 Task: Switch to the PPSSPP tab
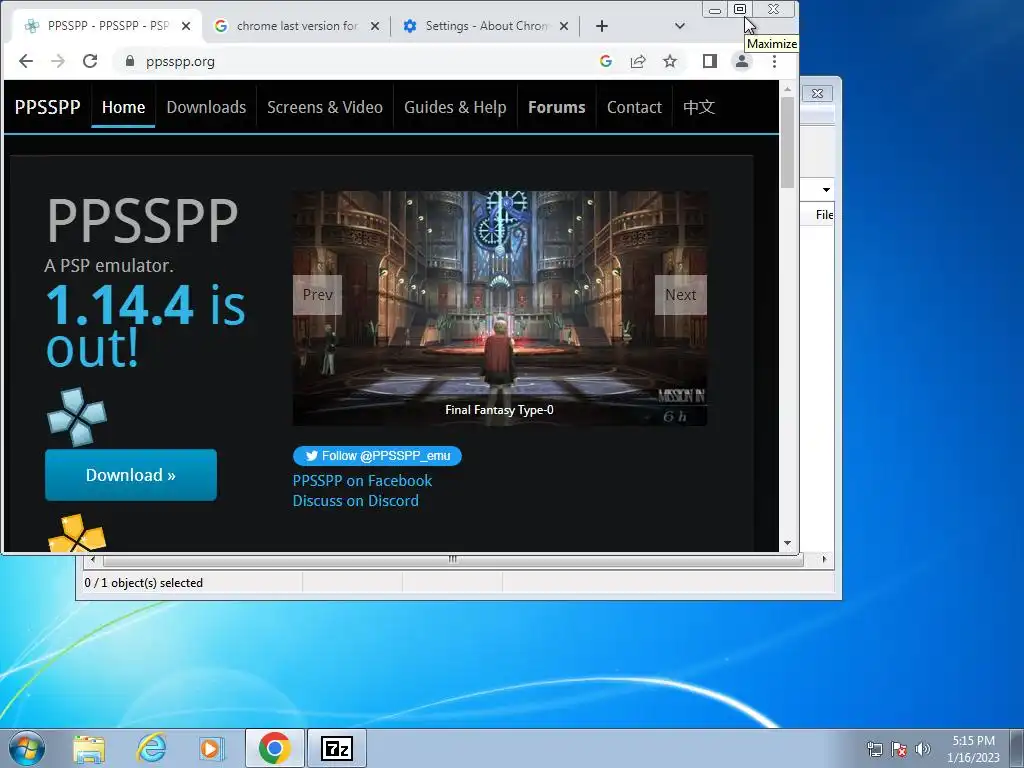pyautogui.click(x=106, y=26)
